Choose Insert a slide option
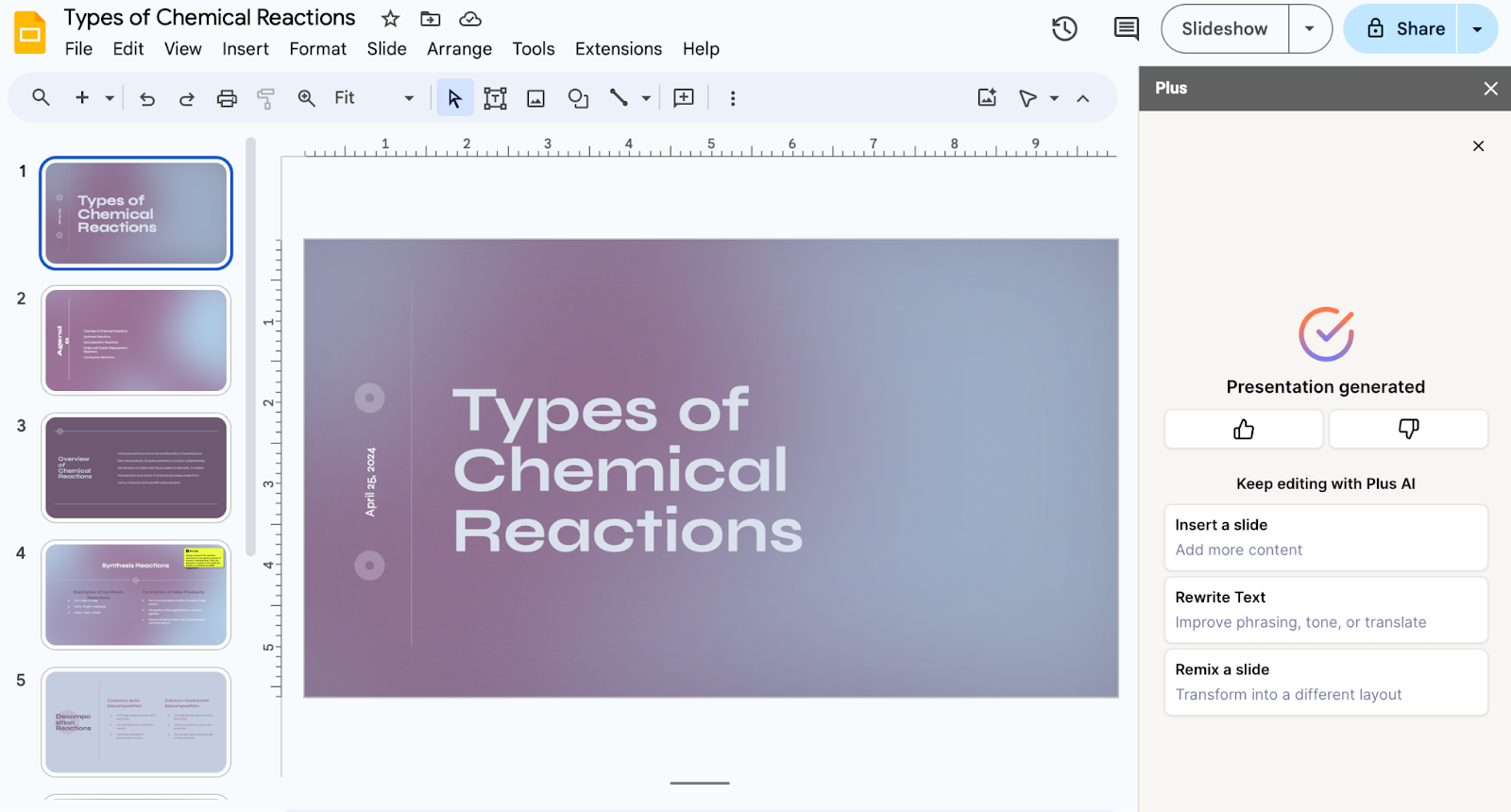The height and width of the screenshot is (812, 1511). coord(1326,537)
